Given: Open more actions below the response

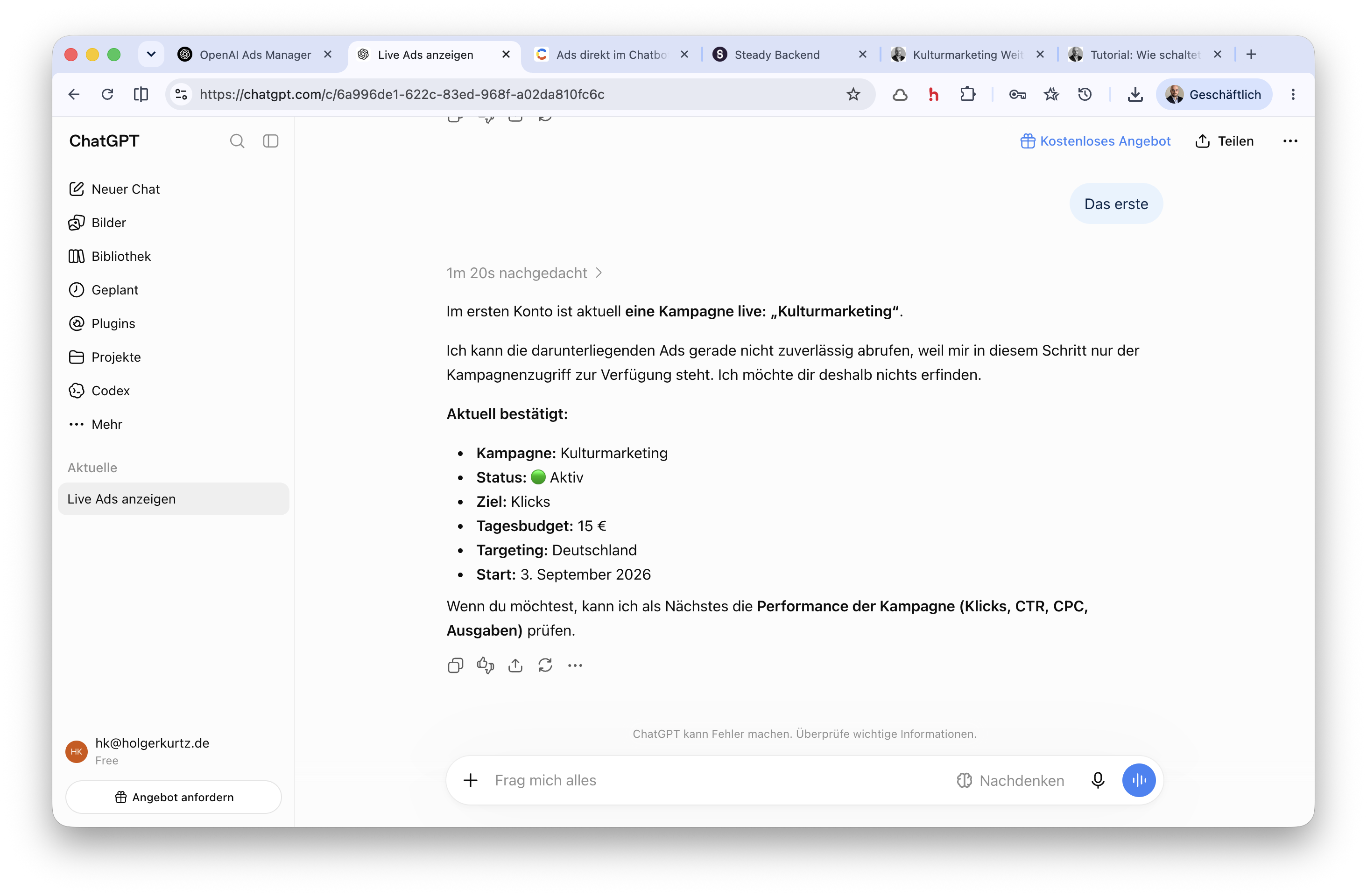Looking at the screenshot, I should 575,665.
